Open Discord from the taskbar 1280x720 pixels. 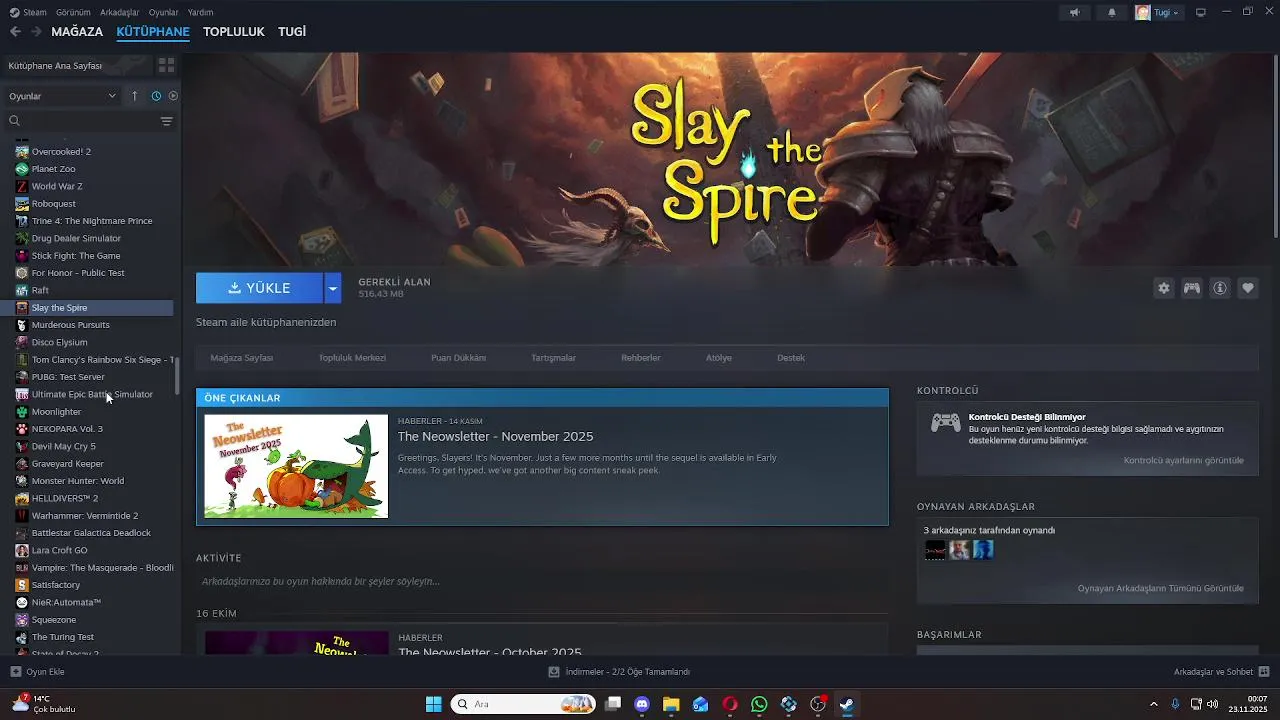pos(642,704)
